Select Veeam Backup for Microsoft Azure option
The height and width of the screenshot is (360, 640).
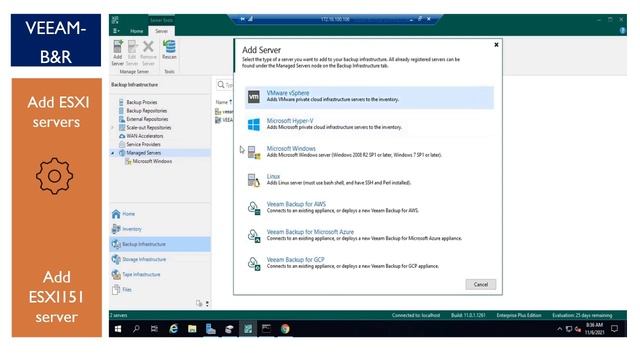pos(369,235)
